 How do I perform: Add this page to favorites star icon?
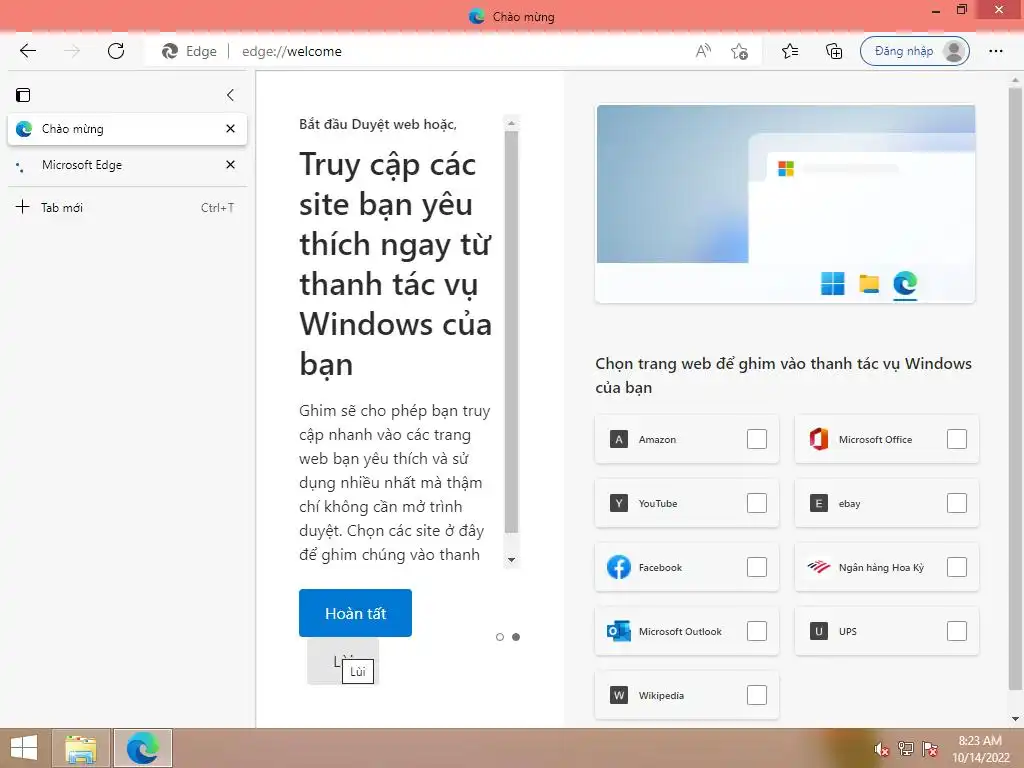pyautogui.click(x=740, y=51)
